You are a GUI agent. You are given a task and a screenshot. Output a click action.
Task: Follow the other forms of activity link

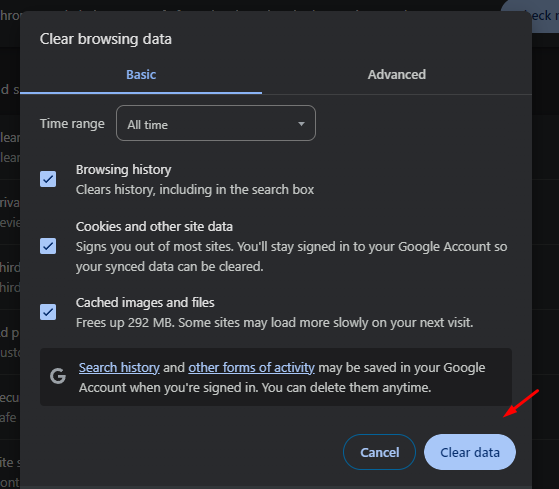click(251, 367)
